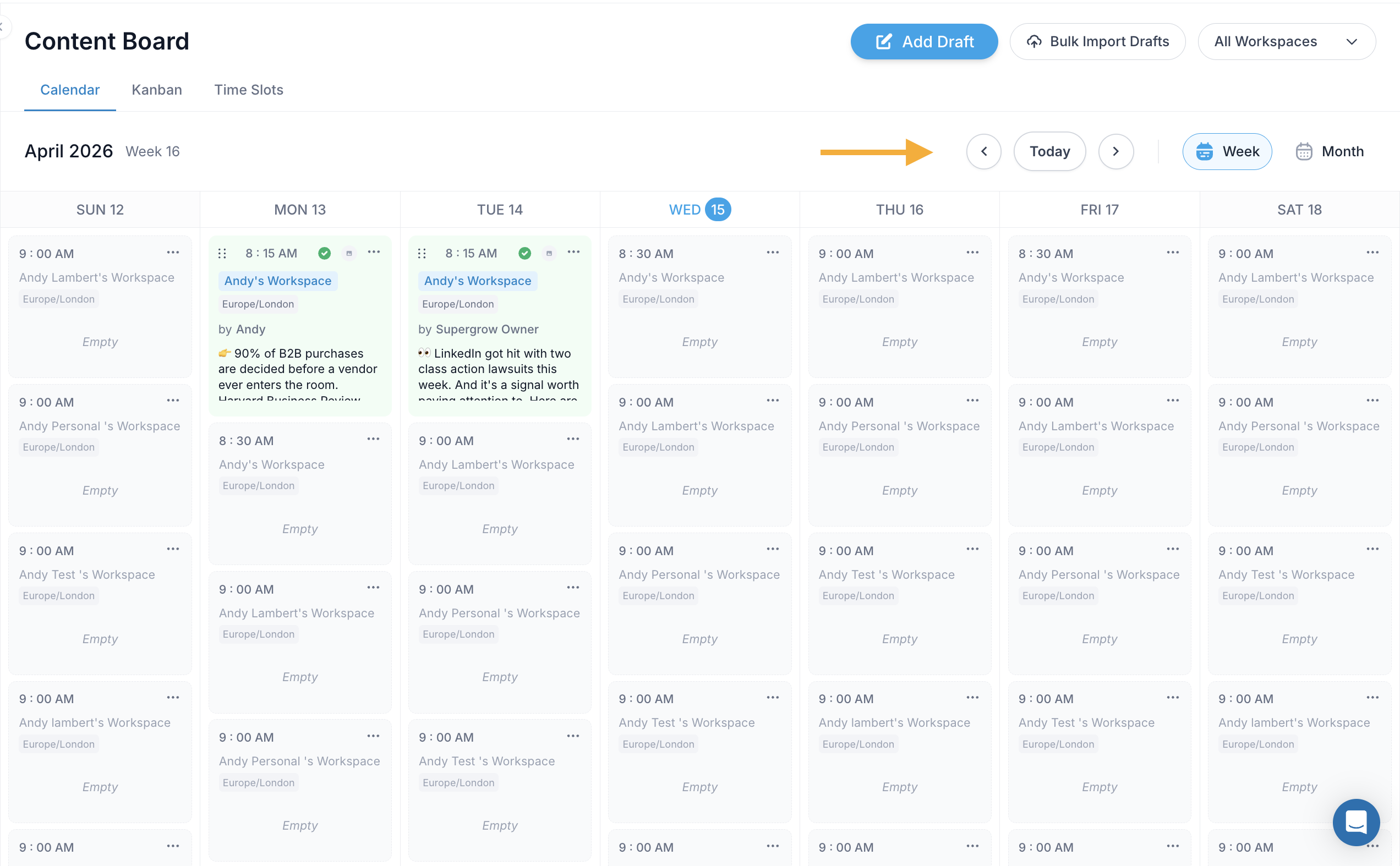Click Andy's Workspace tag on Monday post
1400x866 pixels.
pyautogui.click(x=278, y=281)
